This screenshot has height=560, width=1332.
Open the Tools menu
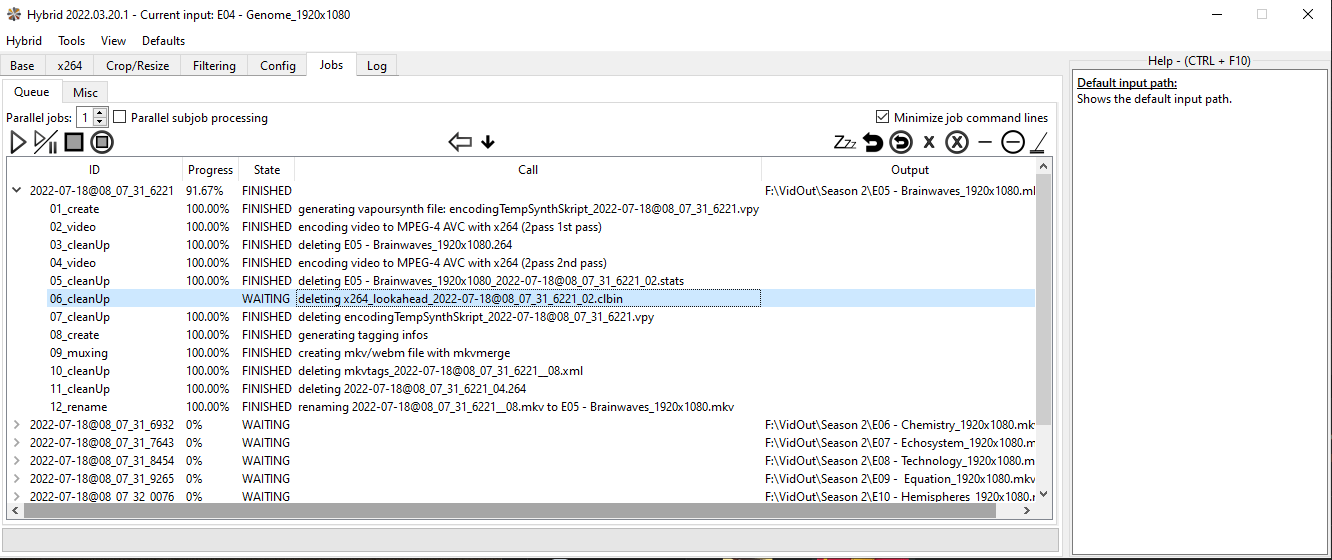tap(71, 41)
